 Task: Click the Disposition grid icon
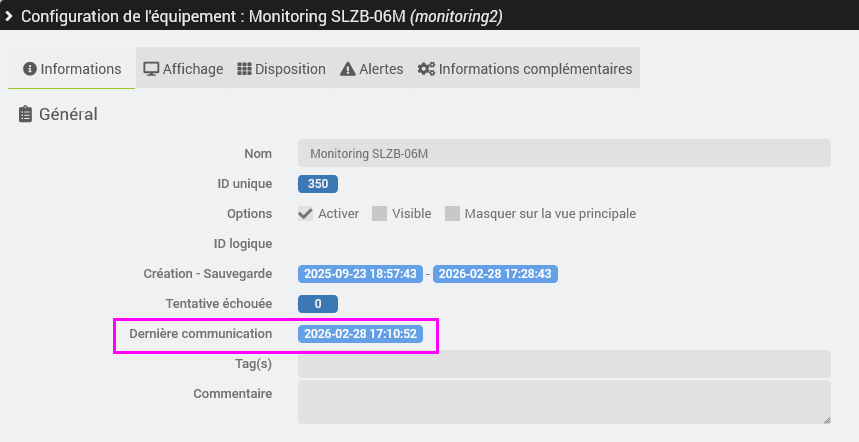point(244,69)
